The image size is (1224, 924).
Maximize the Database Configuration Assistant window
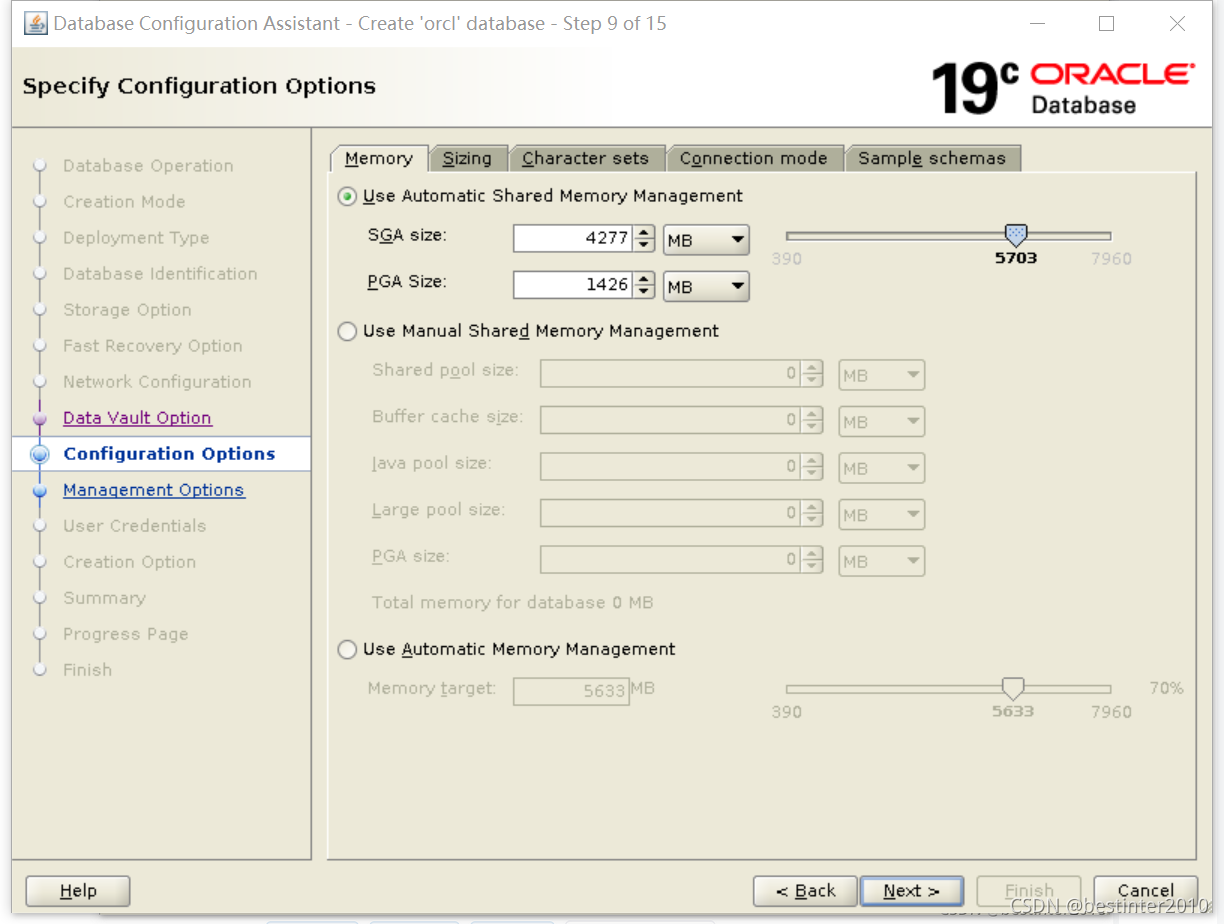(x=1106, y=23)
